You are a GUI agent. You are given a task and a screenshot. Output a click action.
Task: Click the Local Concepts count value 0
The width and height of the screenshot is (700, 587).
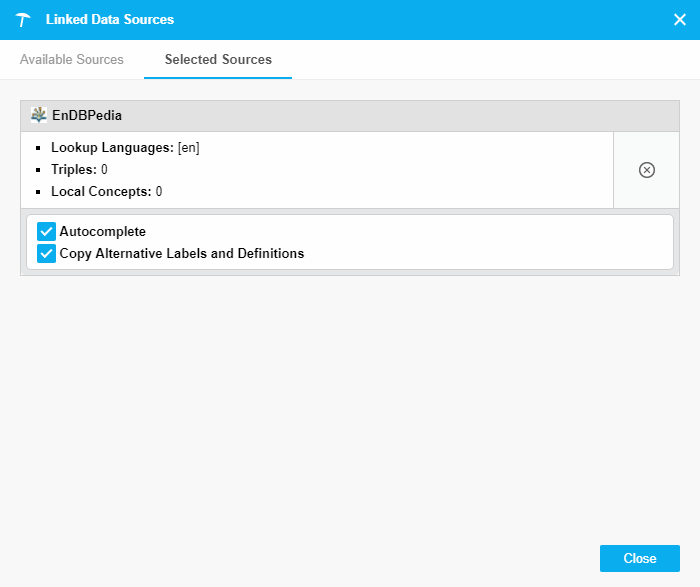click(159, 191)
